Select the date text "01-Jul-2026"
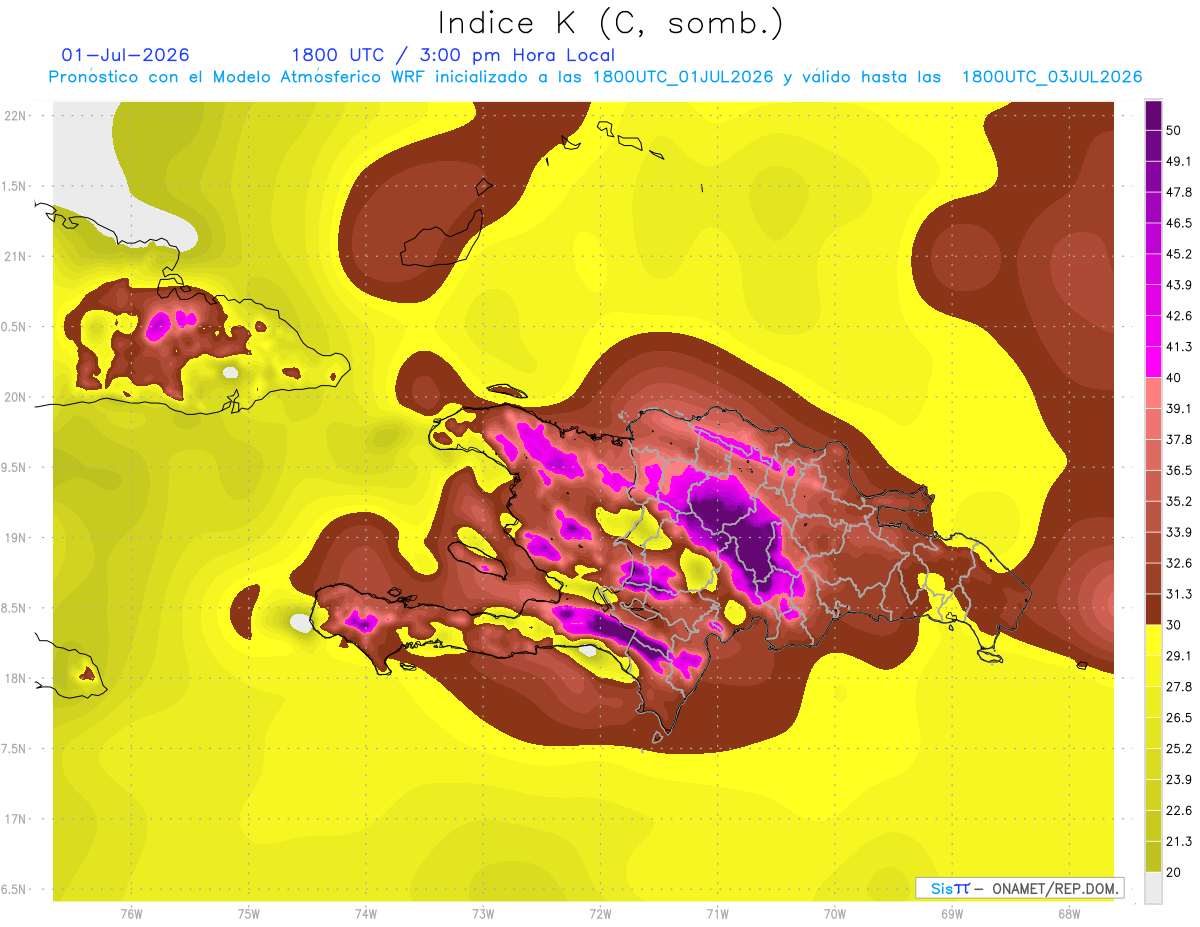The height and width of the screenshot is (927, 1200). 126,55
